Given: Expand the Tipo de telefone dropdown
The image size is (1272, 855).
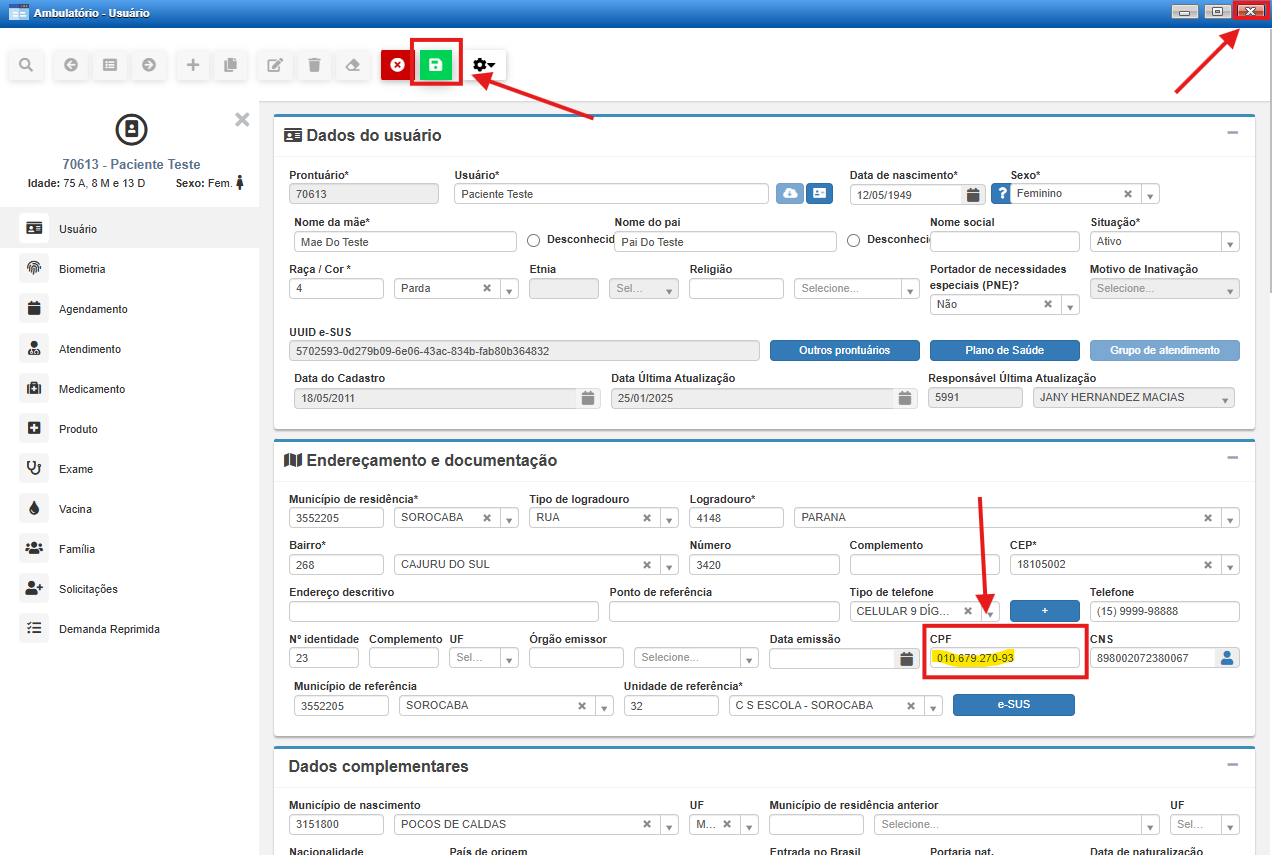Looking at the screenshot, I should [990, 611].
